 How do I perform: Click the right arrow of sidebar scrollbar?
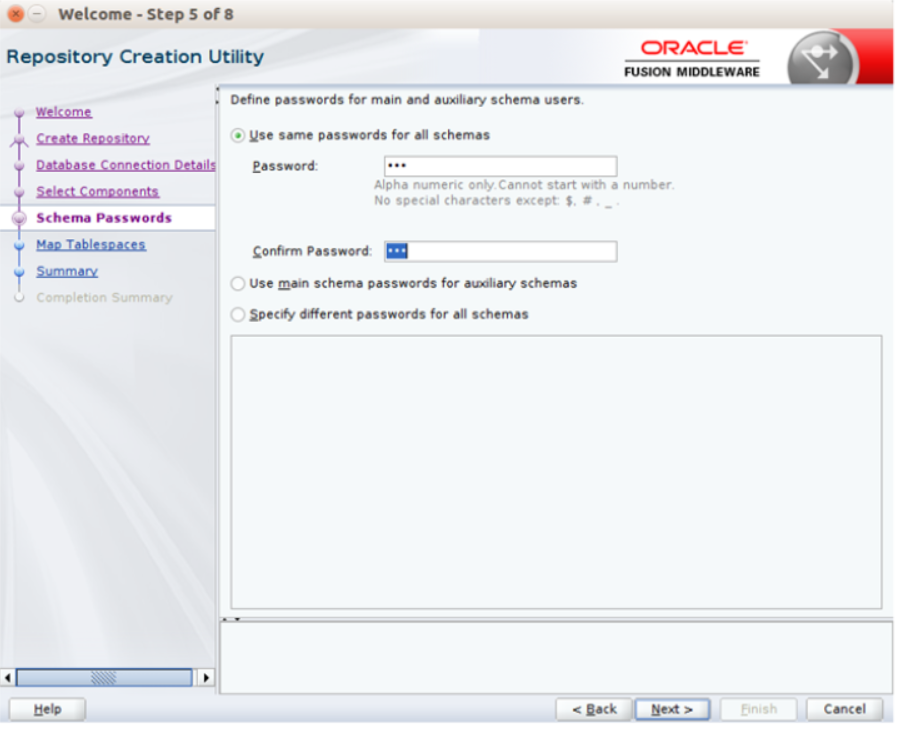[206, 679]
